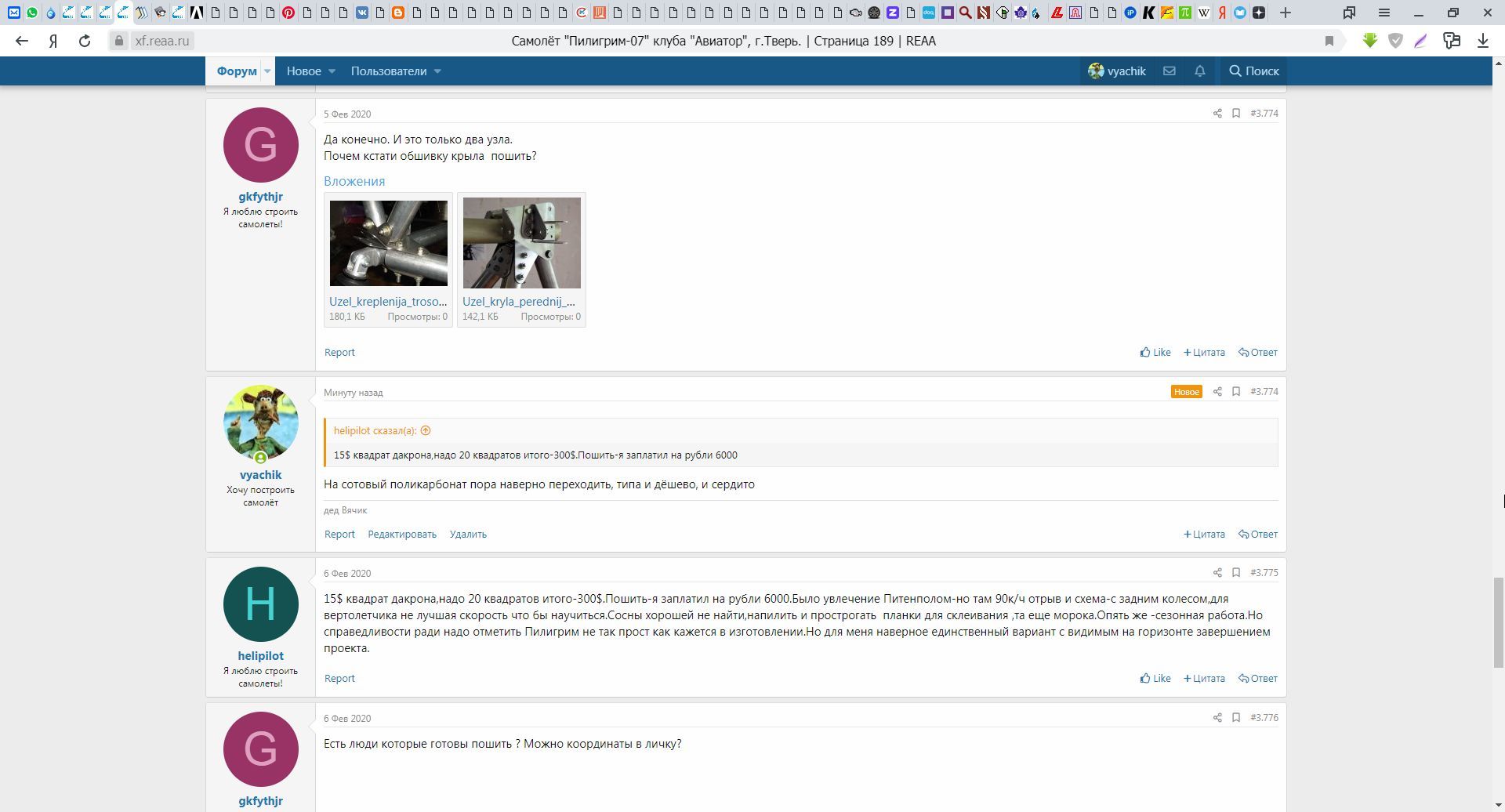Click Редактировать to edit own post
The image size is (1505, 812).
point(401,535)
